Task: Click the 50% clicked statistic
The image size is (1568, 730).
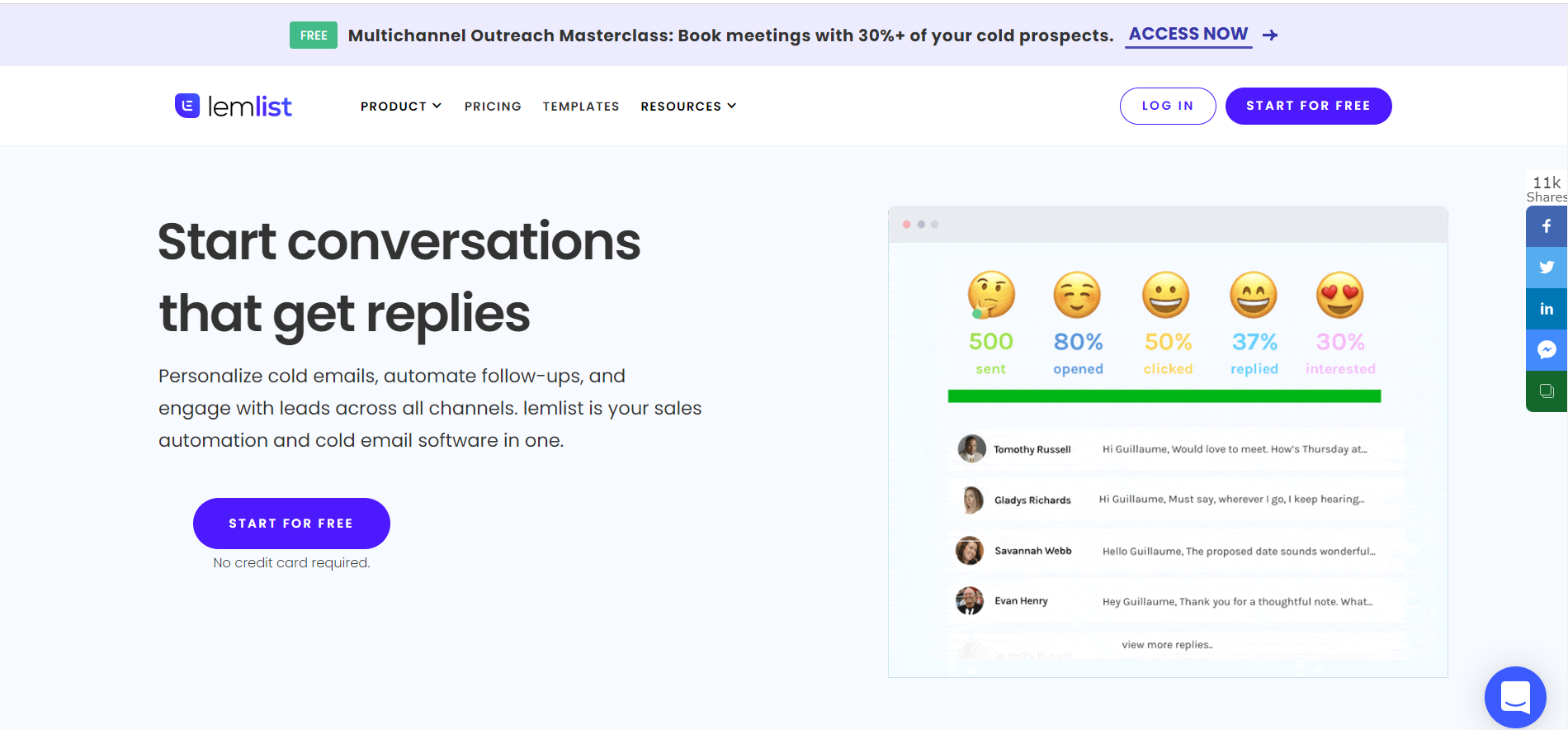Action: [1168, 353]
